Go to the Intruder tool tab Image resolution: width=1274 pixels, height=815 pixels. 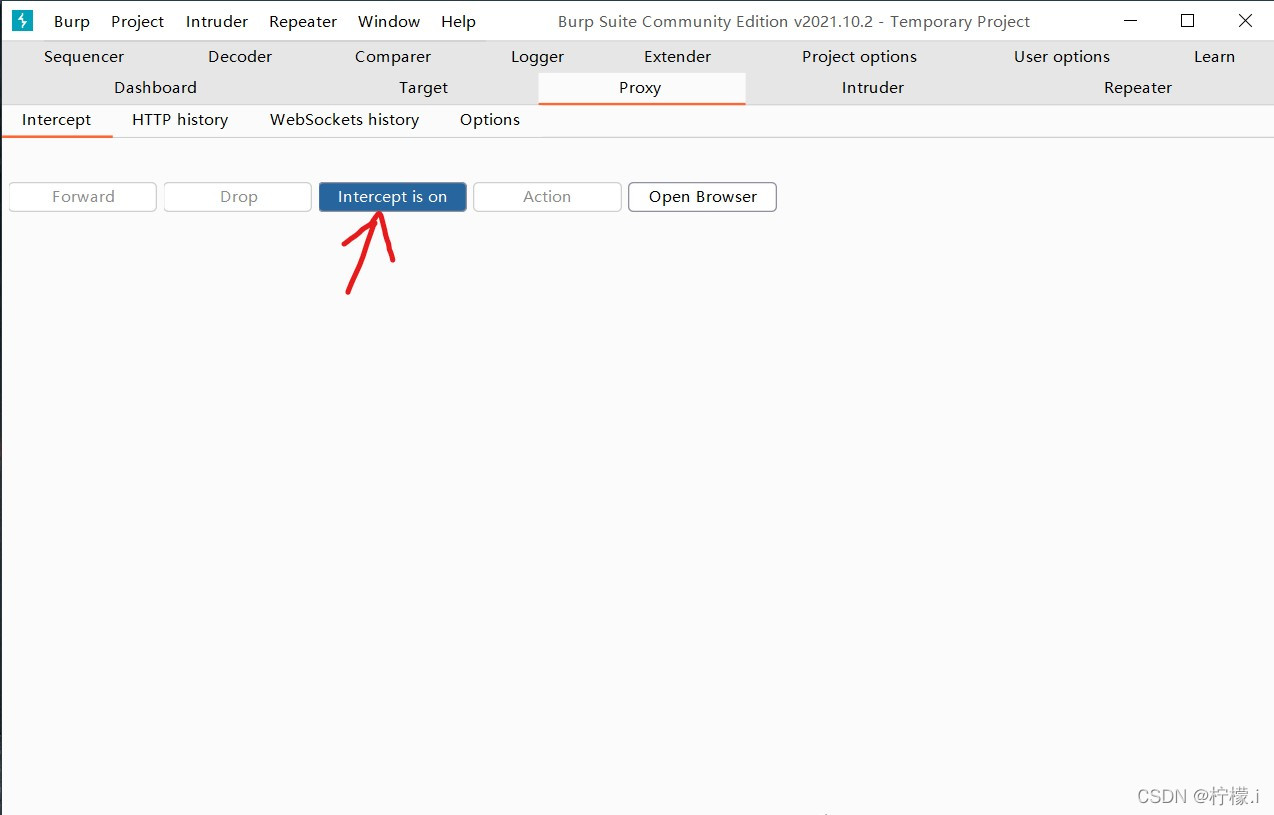pyautogui.click(x=873, y=88)
